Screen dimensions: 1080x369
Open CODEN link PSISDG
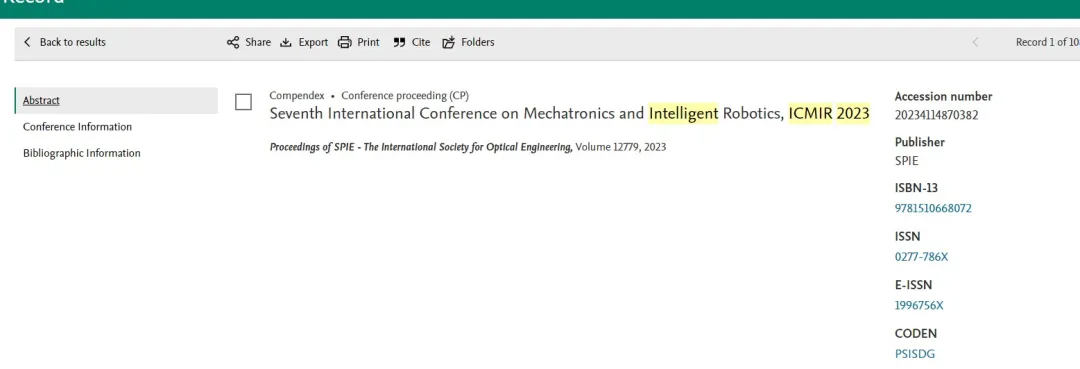pyautogui.click(x=915, y=354)
